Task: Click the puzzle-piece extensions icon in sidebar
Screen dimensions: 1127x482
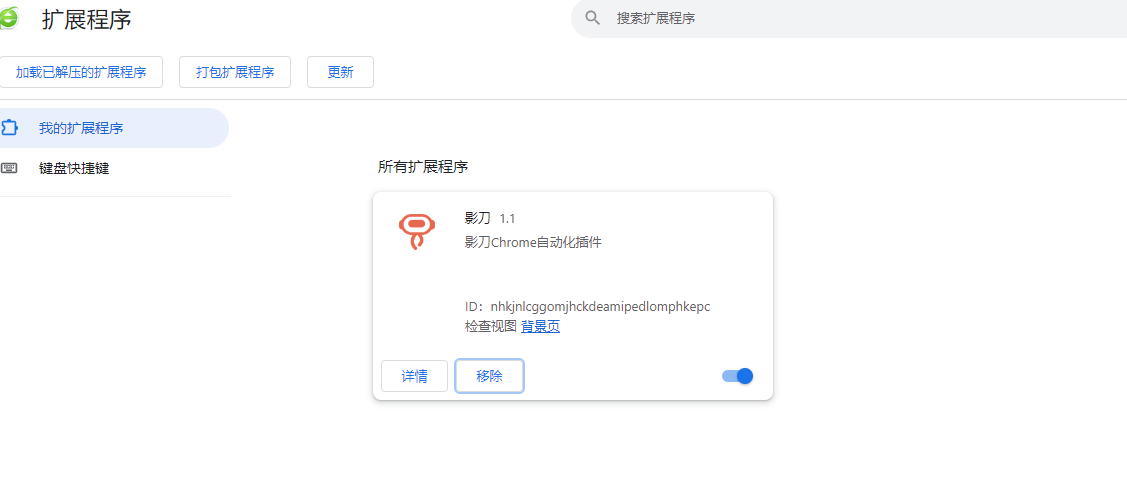Action: coord(9,128)
